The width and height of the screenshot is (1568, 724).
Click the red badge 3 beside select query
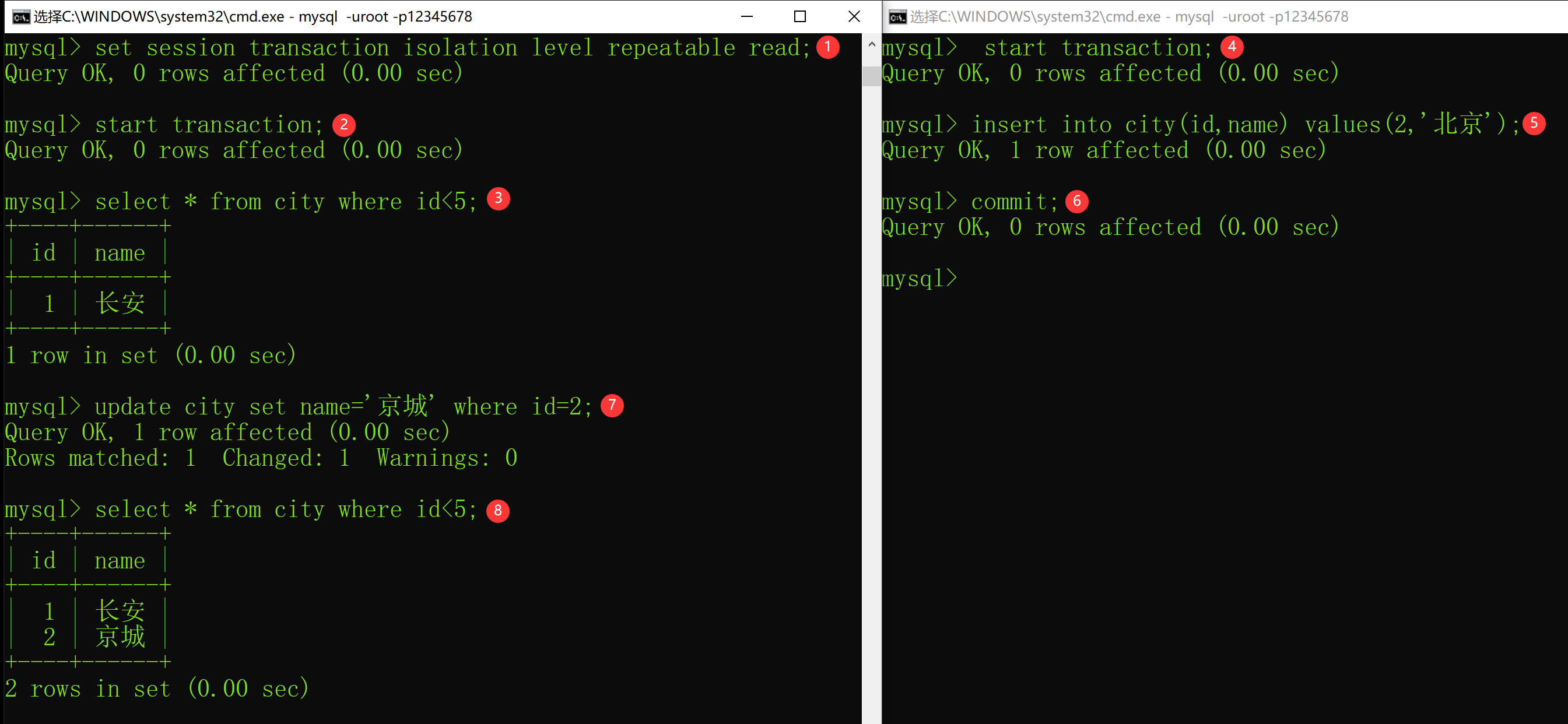[499, 198]
